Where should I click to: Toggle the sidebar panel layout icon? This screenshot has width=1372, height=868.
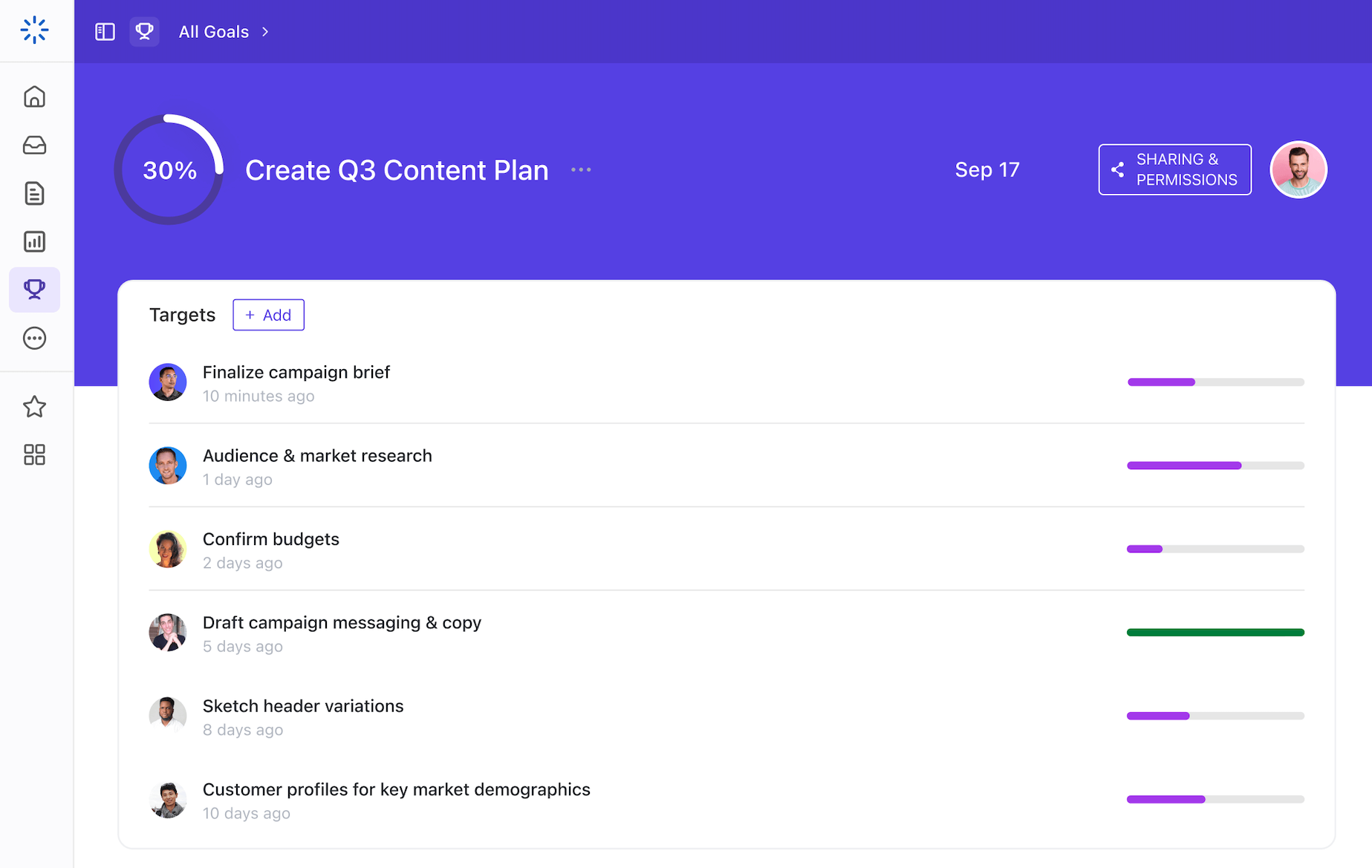(105, 32)
